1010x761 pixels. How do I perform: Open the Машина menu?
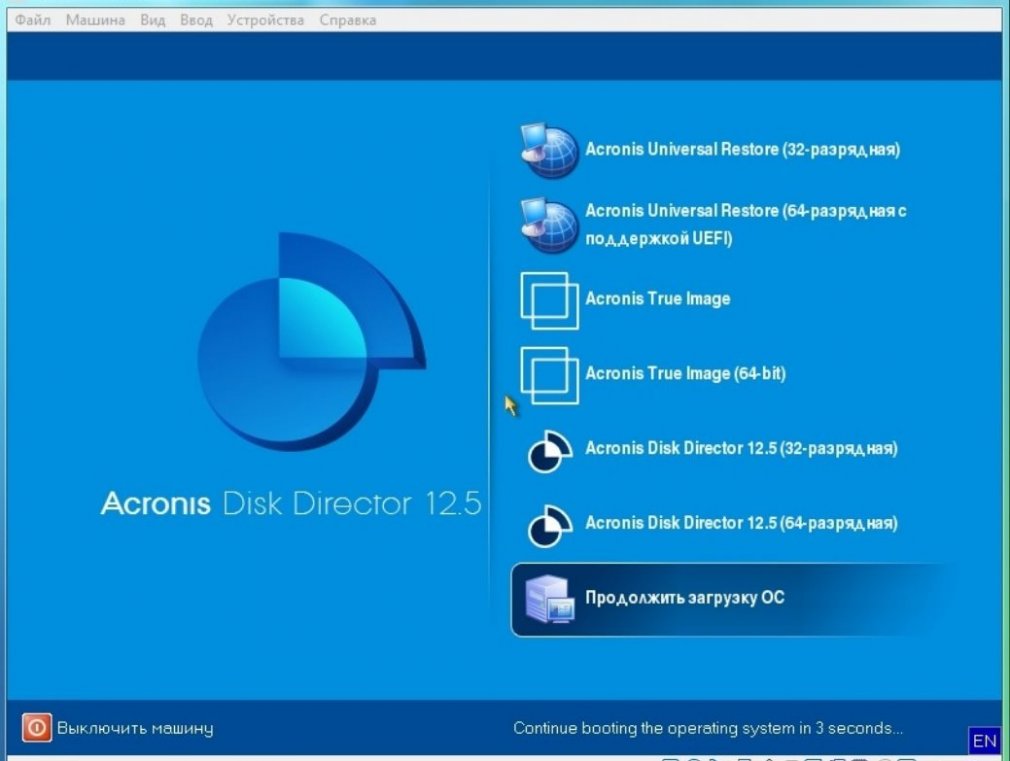point(95,20)
